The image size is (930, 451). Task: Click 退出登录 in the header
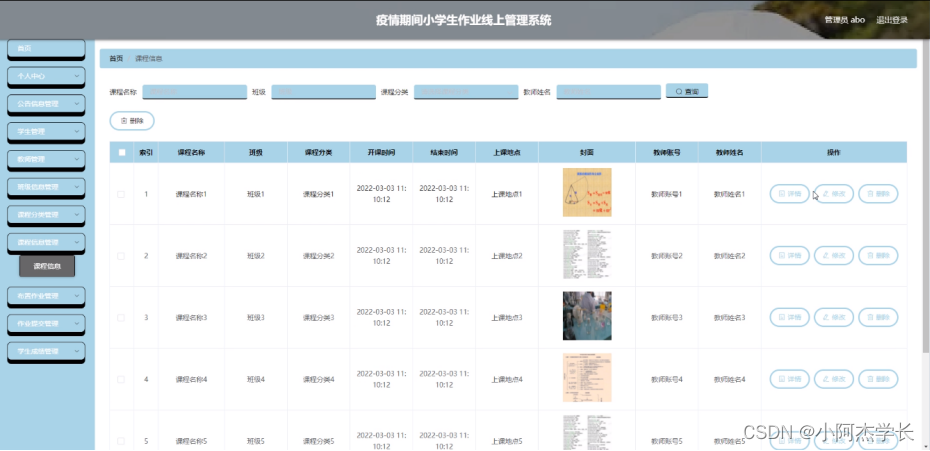click(x=892, y=20)
